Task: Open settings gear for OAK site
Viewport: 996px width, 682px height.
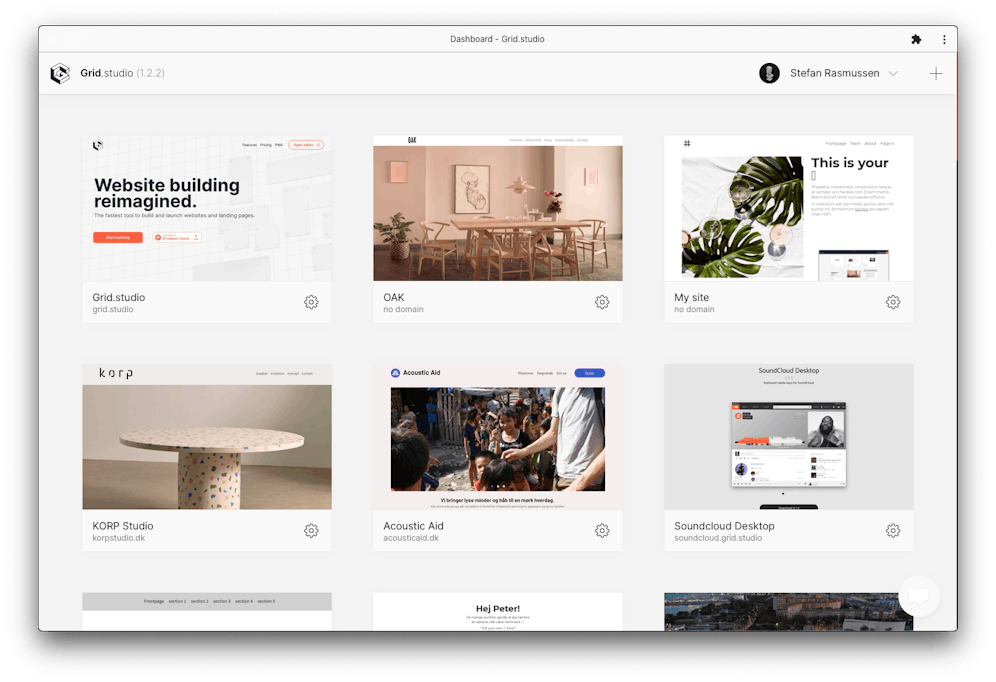Action: tap(602, 302)
